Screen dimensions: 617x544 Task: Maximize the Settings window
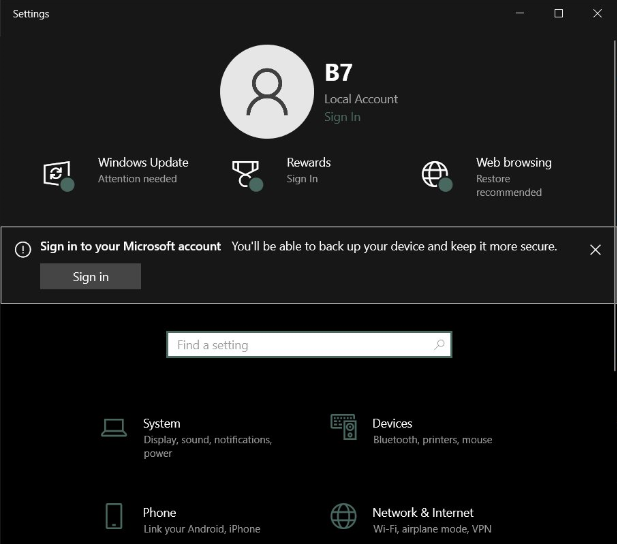tap(558, 13)
